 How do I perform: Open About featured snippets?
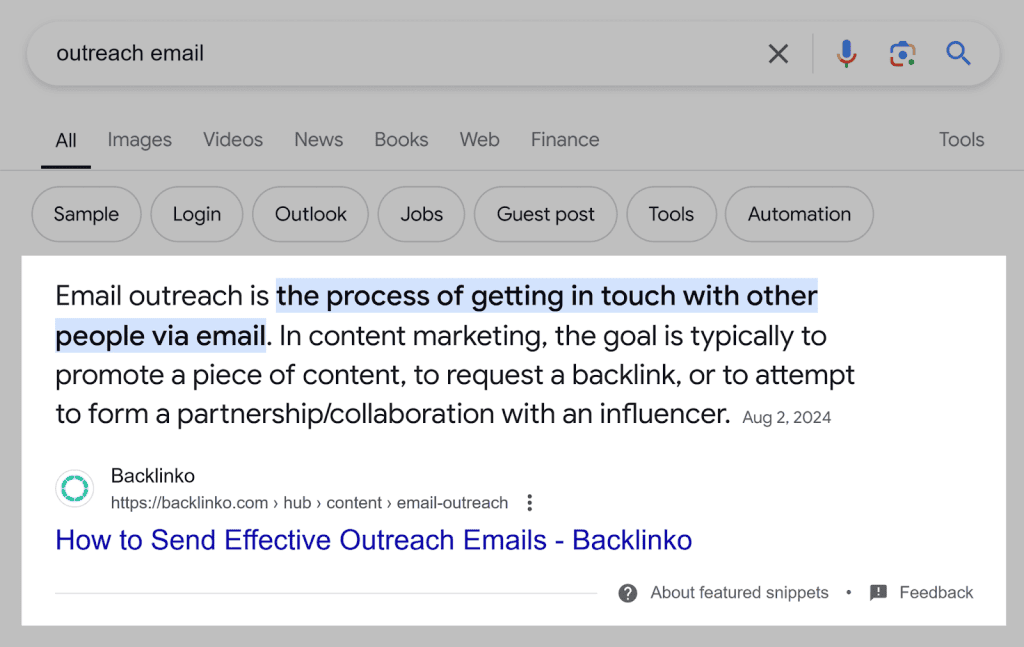pyautogui.click(x=739, y=593)
